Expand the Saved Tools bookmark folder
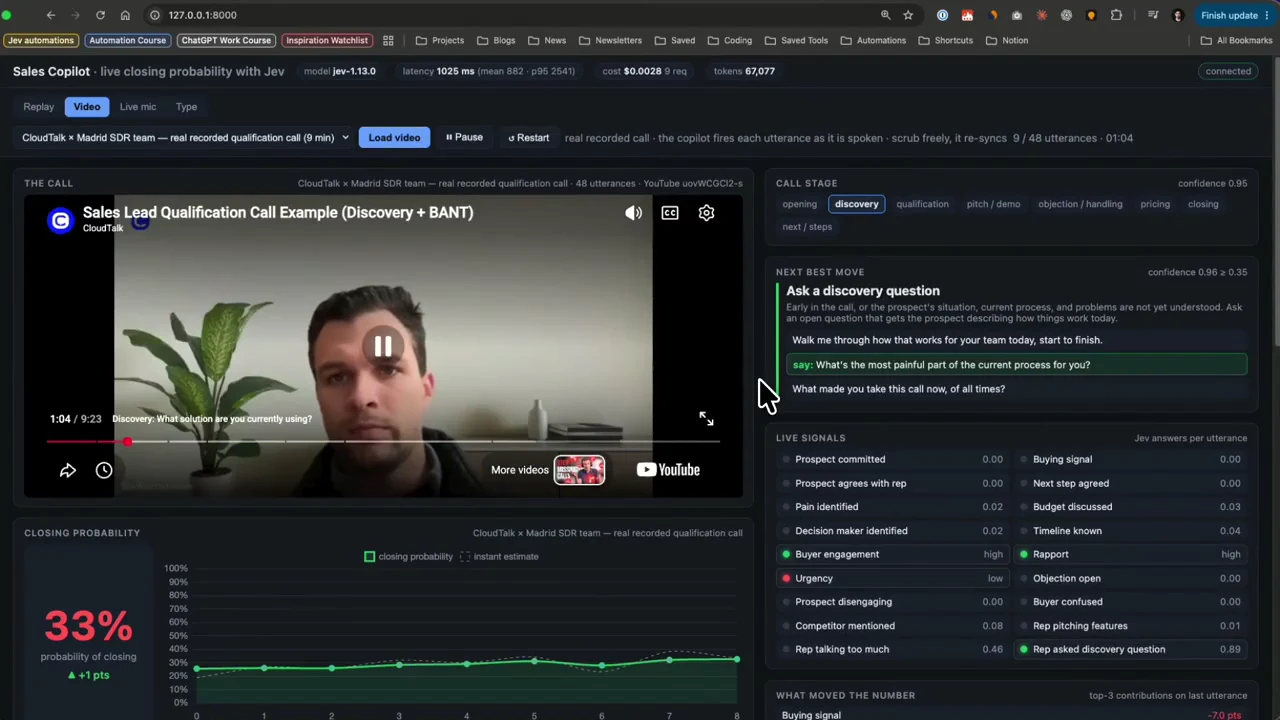Viewport: 1280px width, 720px height. (796, 40)
